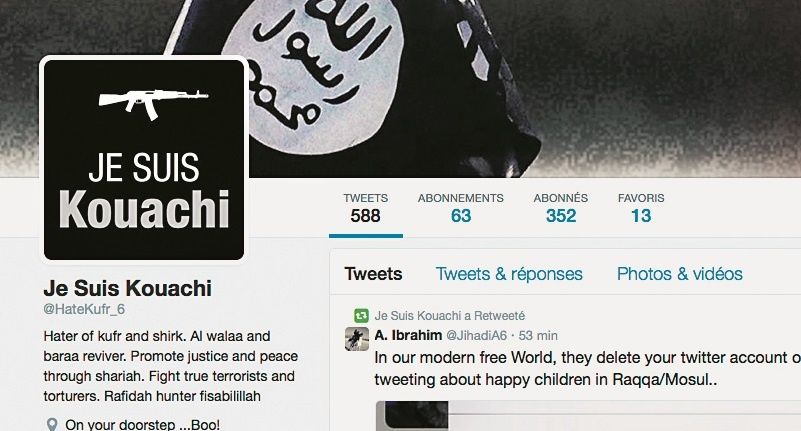Click the green retweet icon above the tweet
Image resolution: width=801 pixels, height=431 pixels.
[361, 316]
